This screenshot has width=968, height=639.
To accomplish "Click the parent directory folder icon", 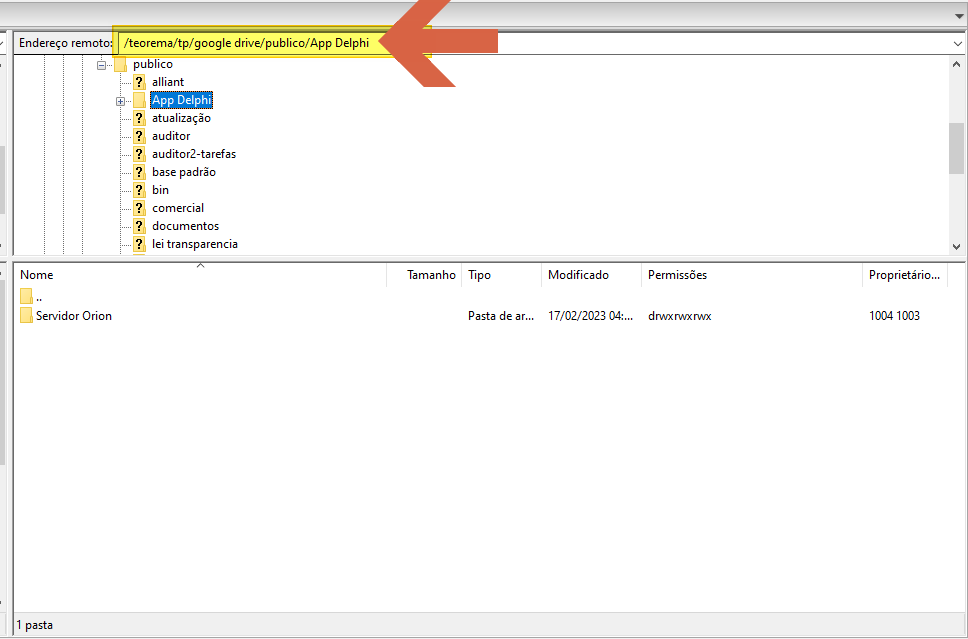I will tap(26, 296).
